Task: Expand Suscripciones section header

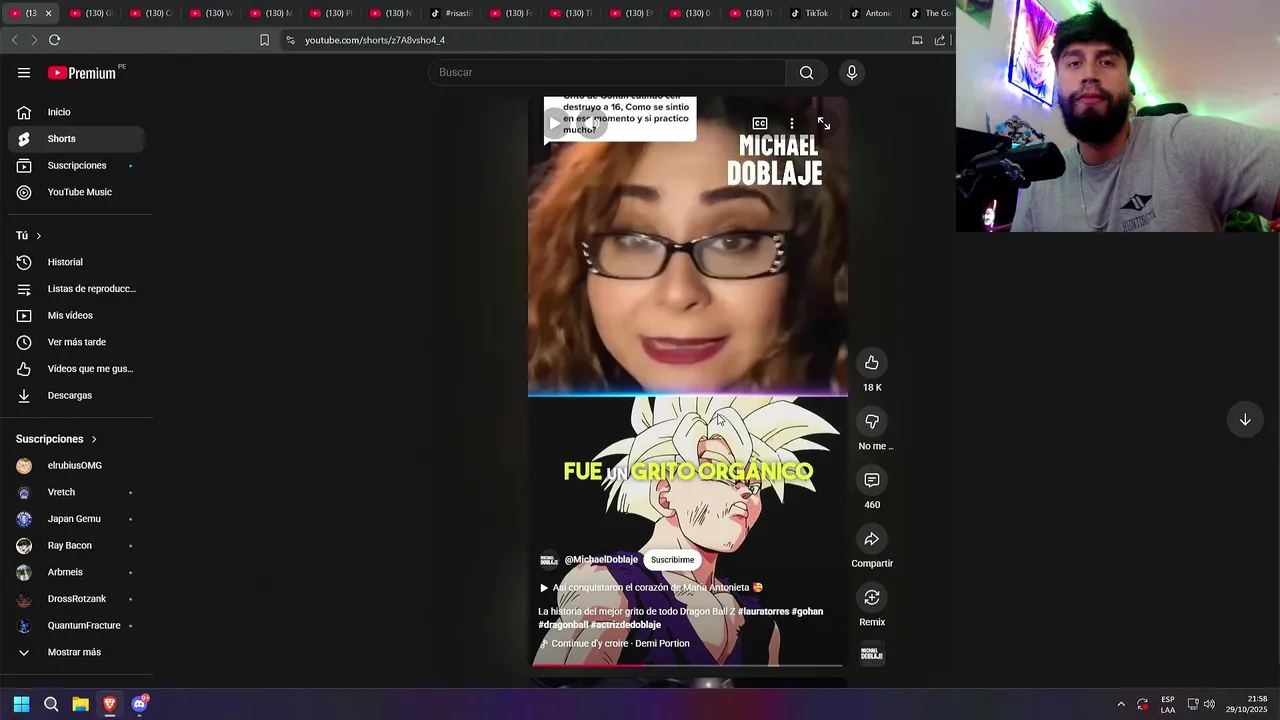Action: pos(57,439)
